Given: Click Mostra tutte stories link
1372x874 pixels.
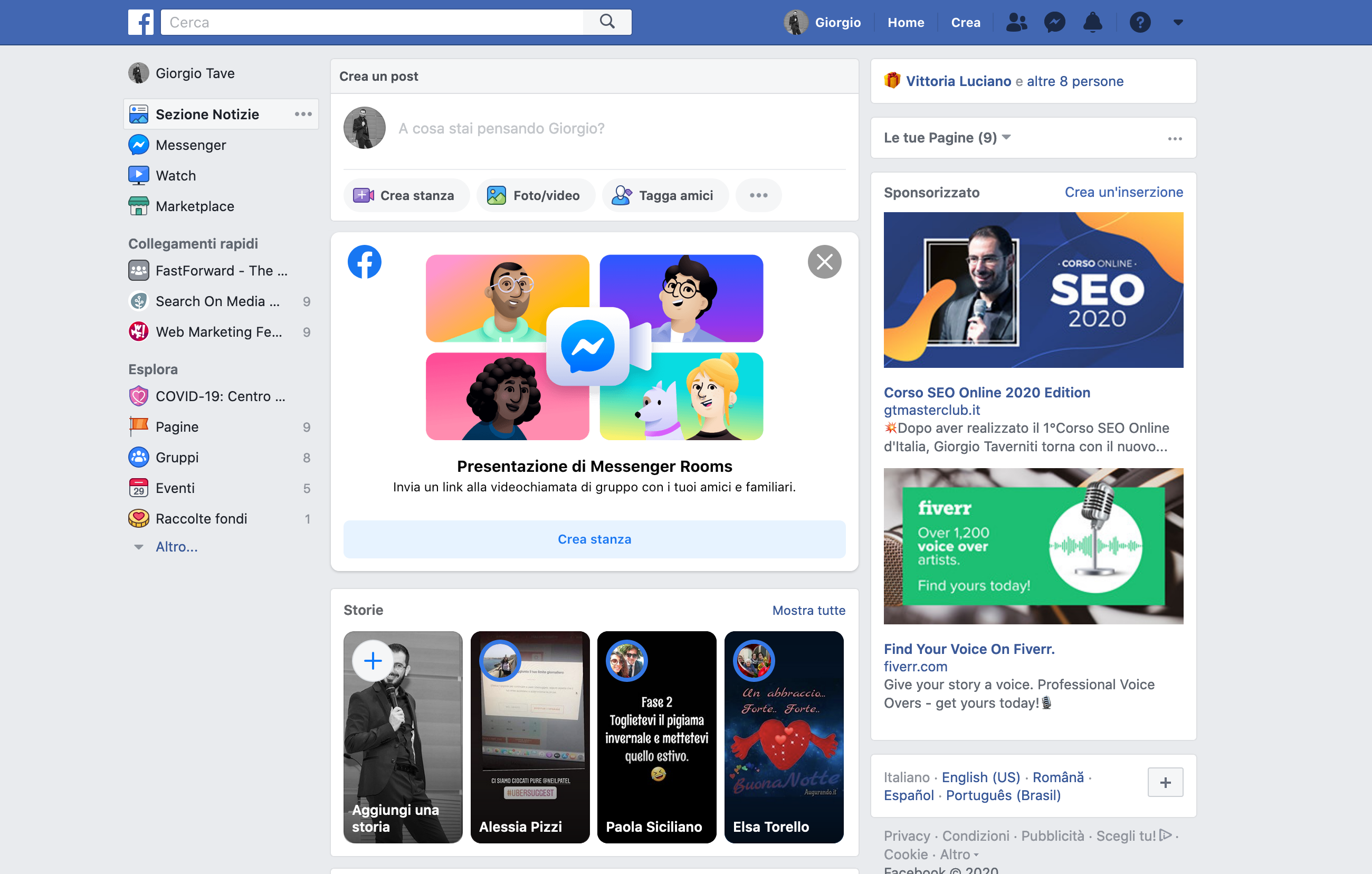Looking at the screenshot, I should tap(808, 610).
